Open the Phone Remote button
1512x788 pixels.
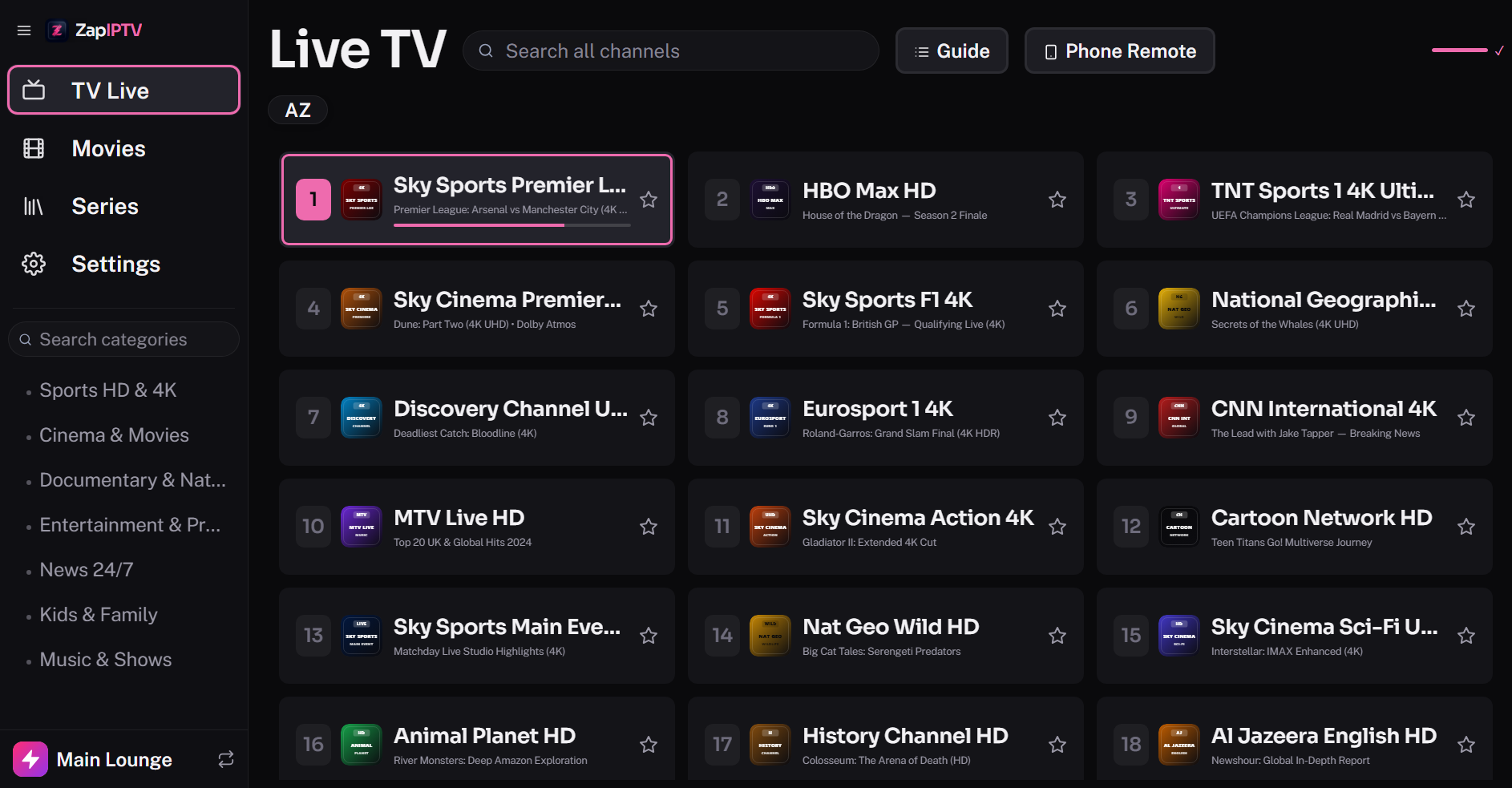1119,51
